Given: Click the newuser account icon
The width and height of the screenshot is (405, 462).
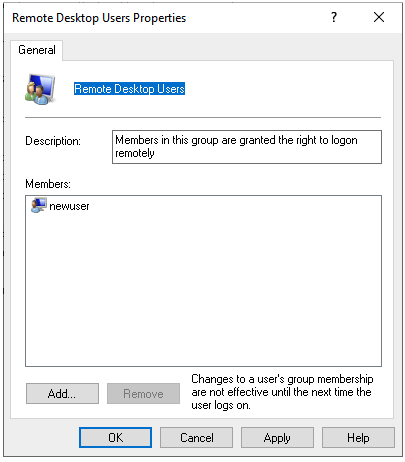Looking at the screenshot, I should 39,205.
